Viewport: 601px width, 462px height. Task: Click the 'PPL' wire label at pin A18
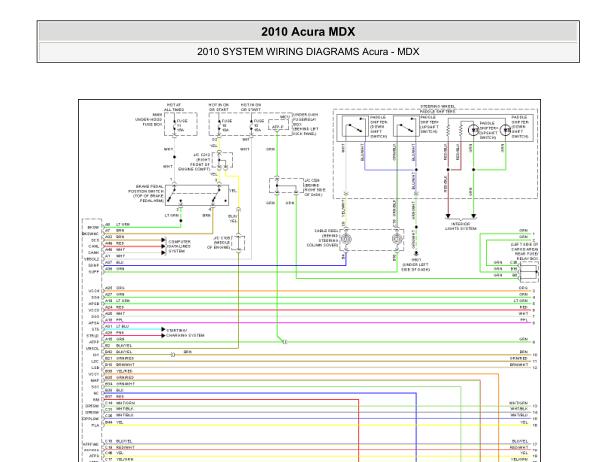[119, 320]
